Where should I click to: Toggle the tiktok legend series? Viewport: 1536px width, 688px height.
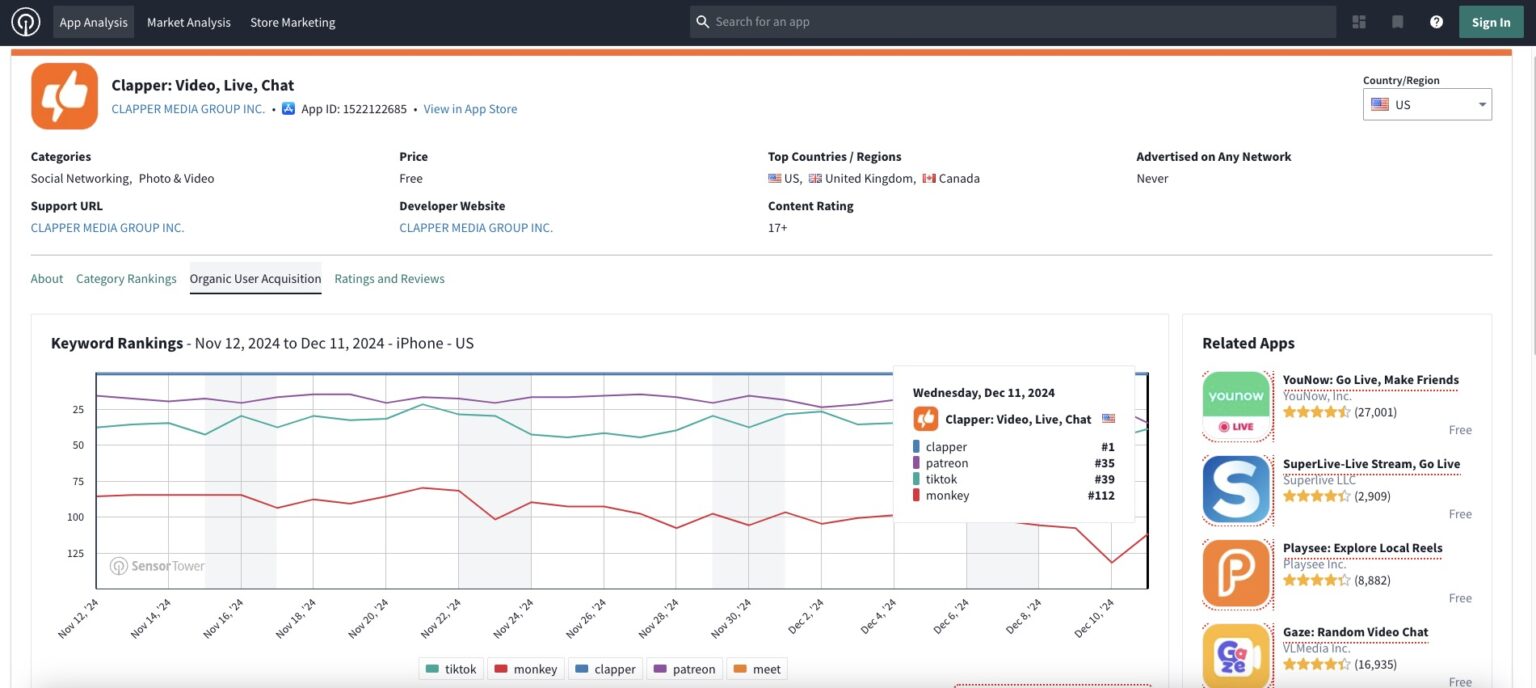451,669
